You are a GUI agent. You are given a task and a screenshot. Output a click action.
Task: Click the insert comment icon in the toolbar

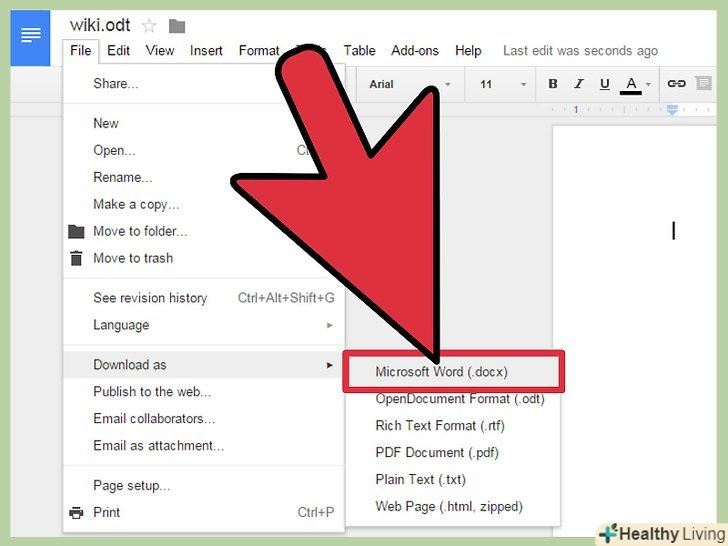tap(703, 84)
